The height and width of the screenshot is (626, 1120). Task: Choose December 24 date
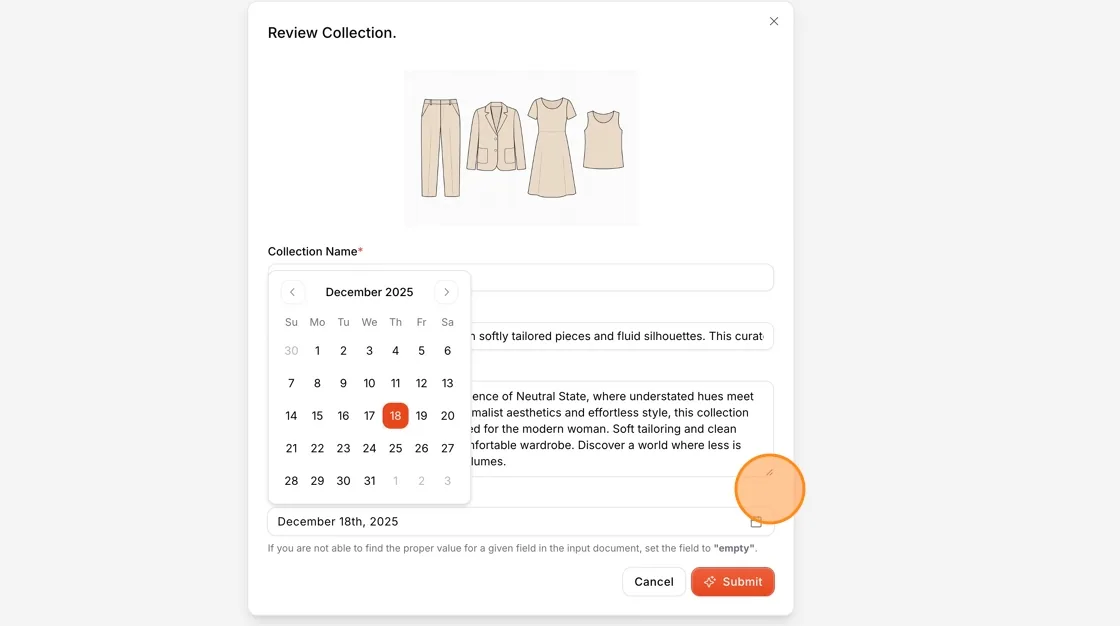point(369,449)
